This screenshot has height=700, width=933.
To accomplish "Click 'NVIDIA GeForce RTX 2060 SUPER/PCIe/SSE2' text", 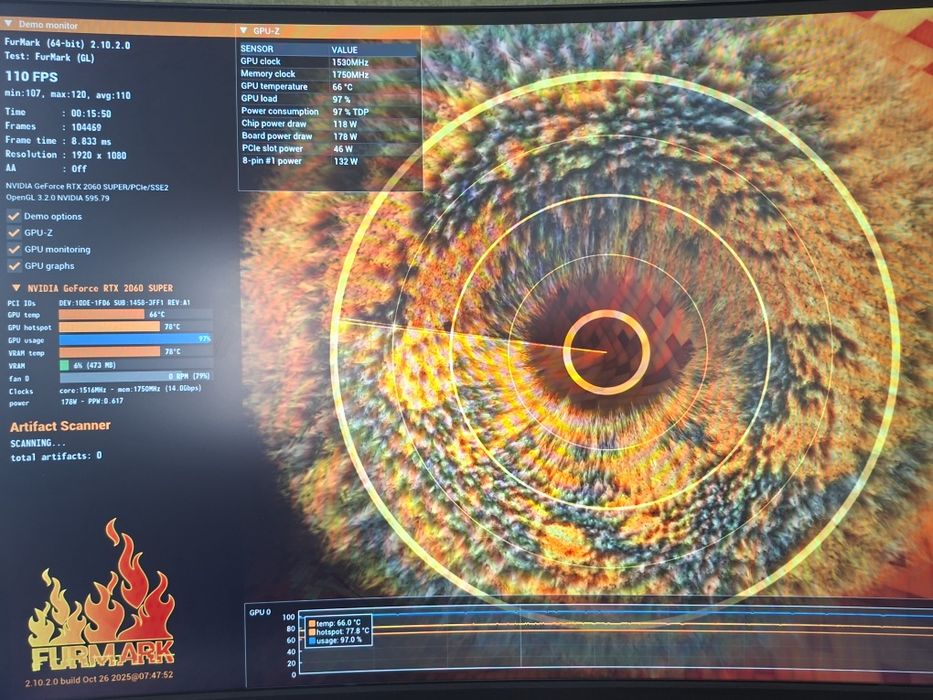I will click(87, 187).
